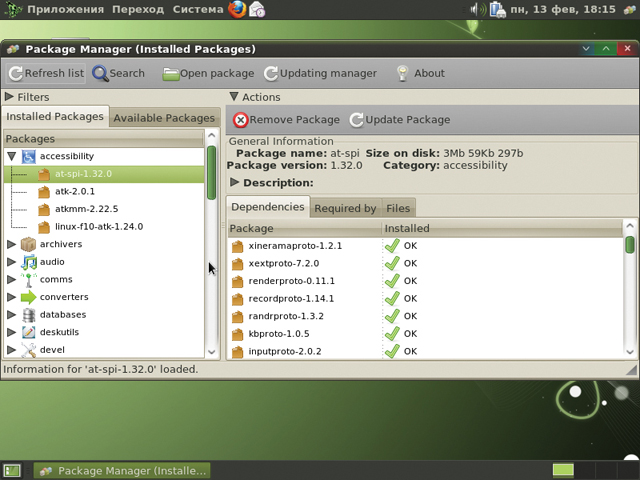
Task: Open the Система menu in top panel
Action: point(198,10)
